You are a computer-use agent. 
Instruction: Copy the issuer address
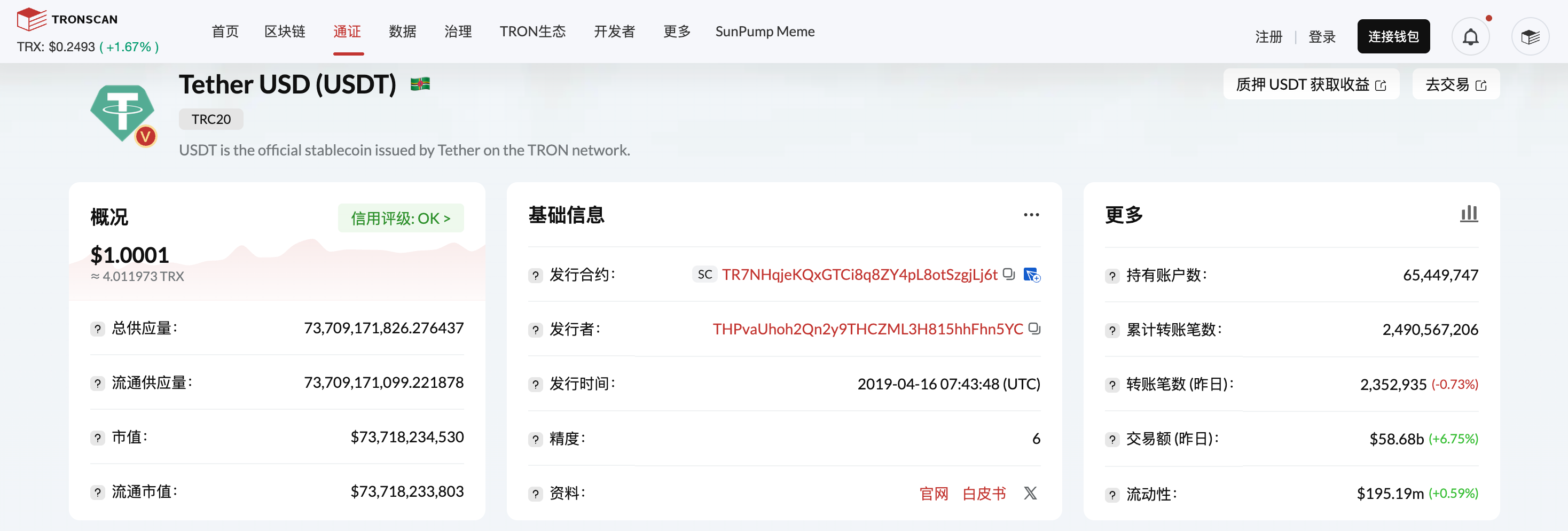point(1033,329)
